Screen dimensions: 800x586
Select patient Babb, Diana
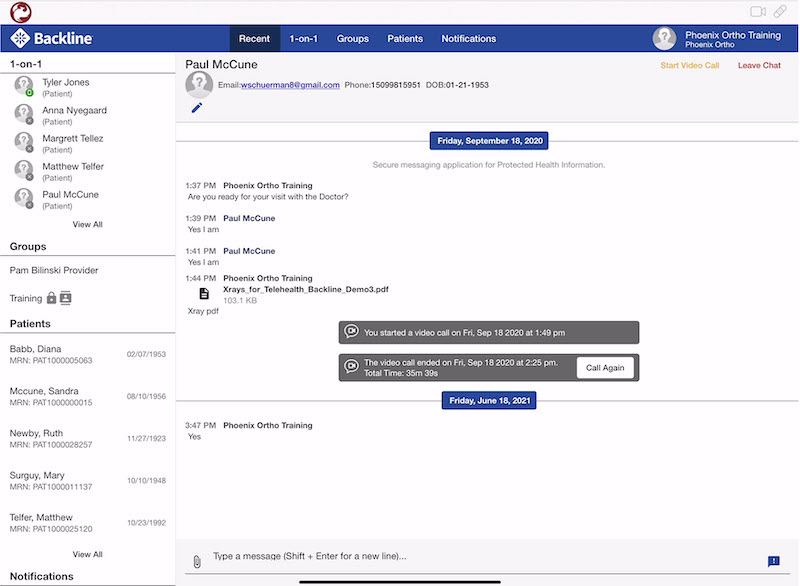[x=88, y=354]
